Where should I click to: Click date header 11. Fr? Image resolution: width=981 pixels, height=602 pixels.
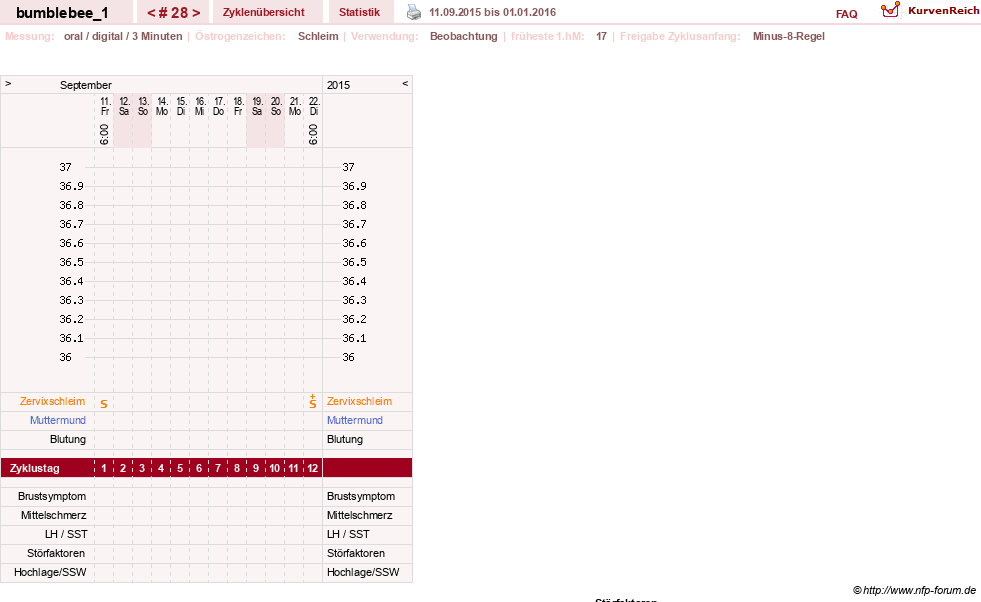pos(105,106)
